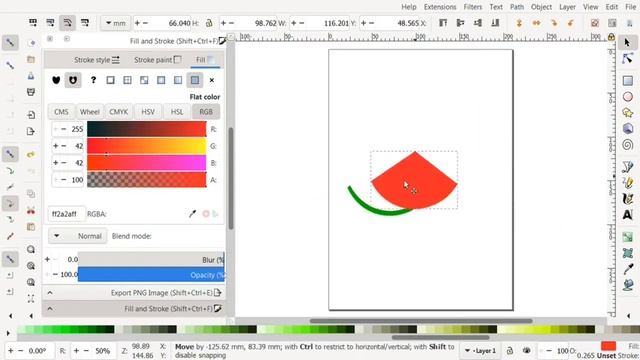Pick color with RGBA eyedropper icon
The width and height of the screenshot is (640, 360).
(192, 213)
